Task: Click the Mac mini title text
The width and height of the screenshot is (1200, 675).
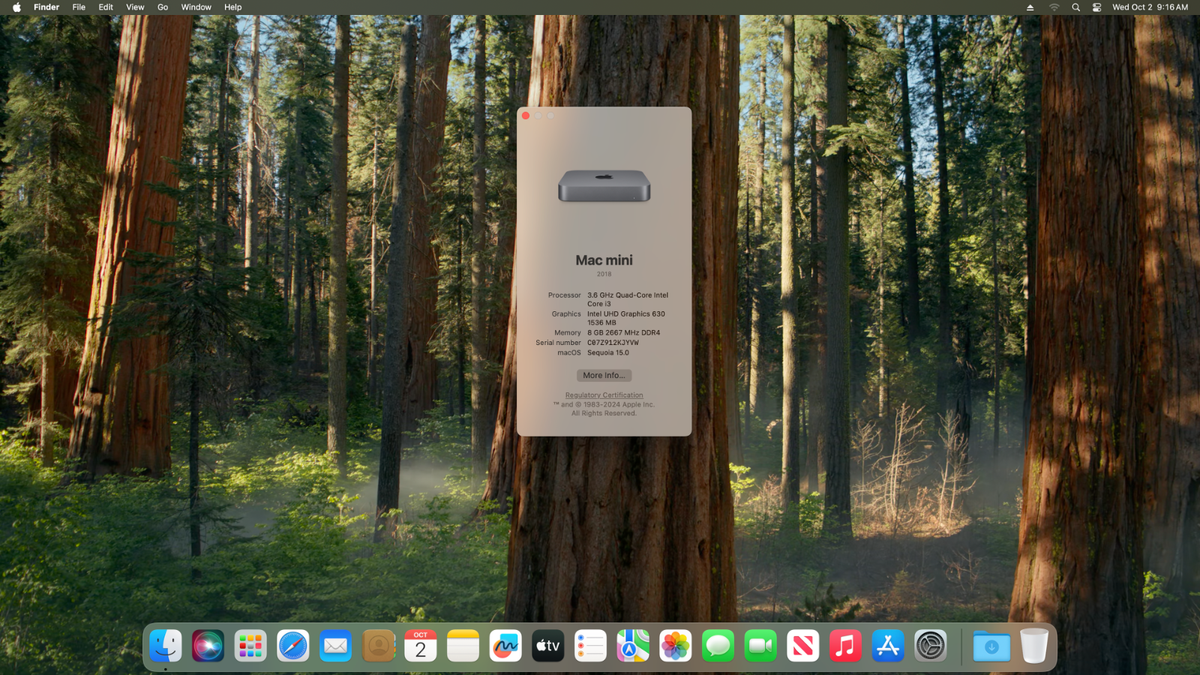Action: pyautogui.click(x=604, y=260)
